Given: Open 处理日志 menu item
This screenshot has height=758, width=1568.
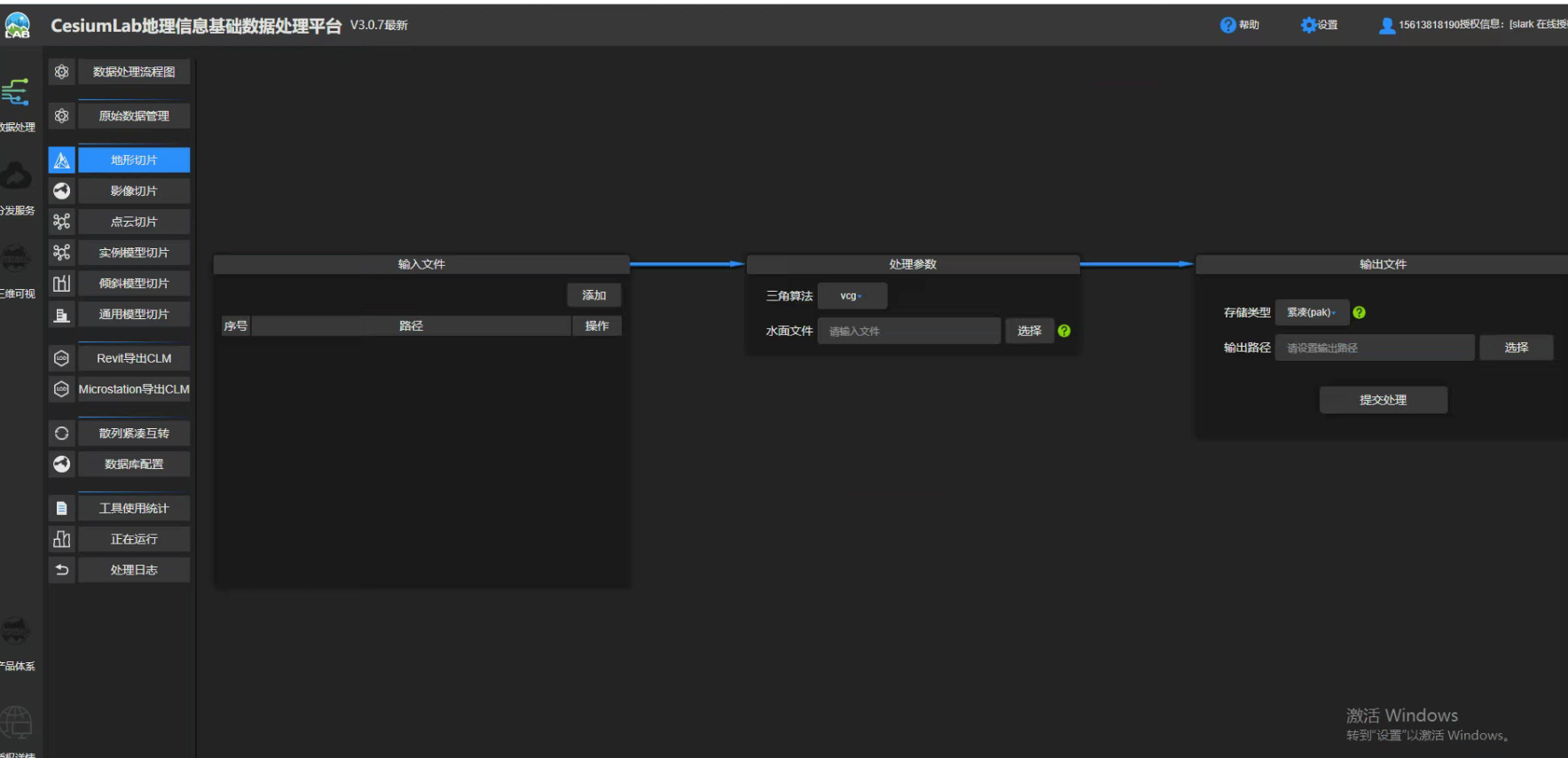Looking at the screenshot, I should (134, 570).
